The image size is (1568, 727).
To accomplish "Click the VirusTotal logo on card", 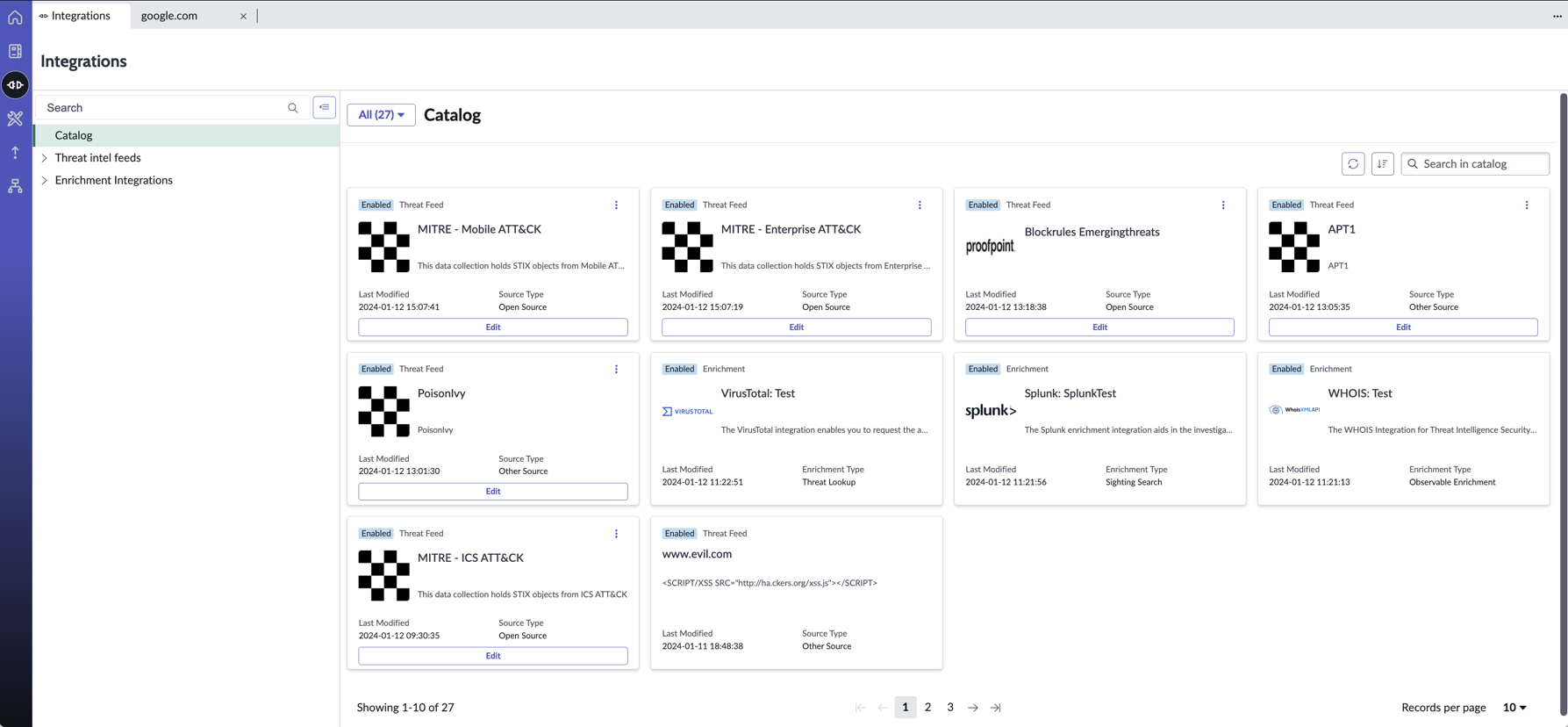I will [687, 411].
